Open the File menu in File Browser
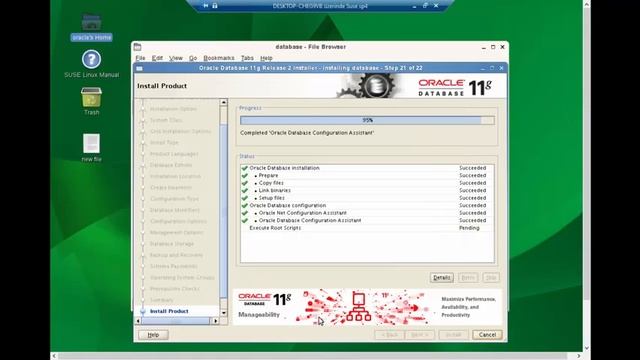 (140, 58)
